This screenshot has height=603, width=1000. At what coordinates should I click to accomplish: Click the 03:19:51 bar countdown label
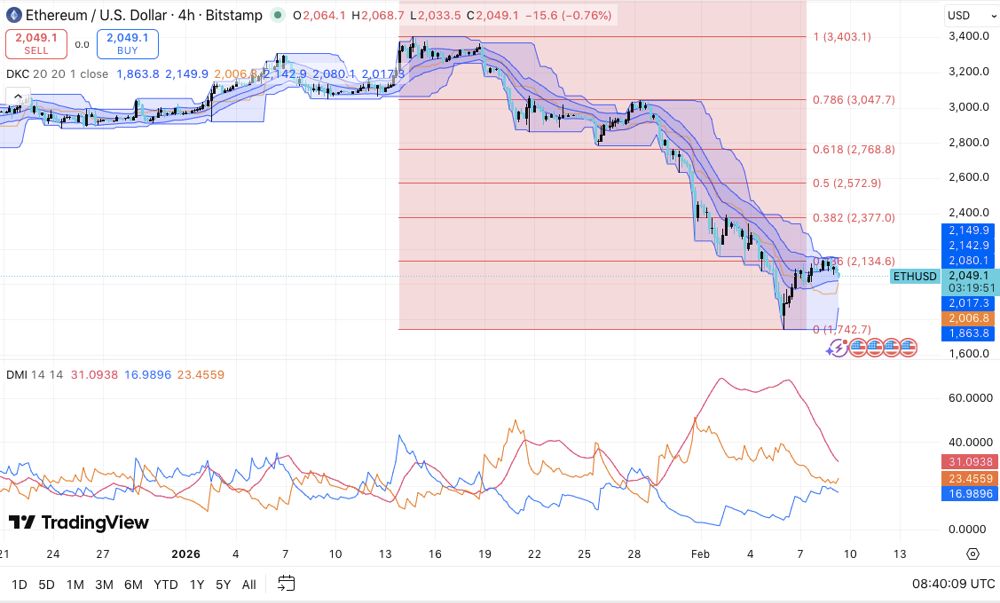tap(971, 288)
